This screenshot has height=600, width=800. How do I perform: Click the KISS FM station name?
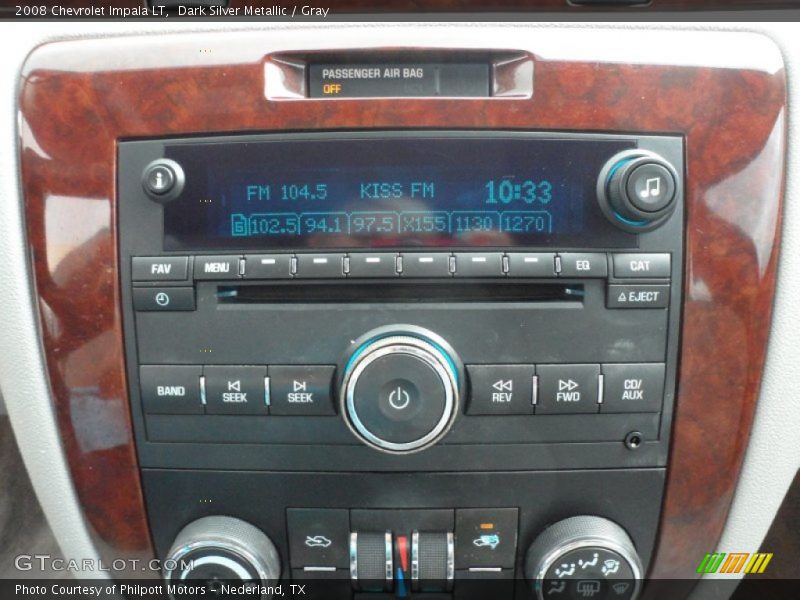397,191
